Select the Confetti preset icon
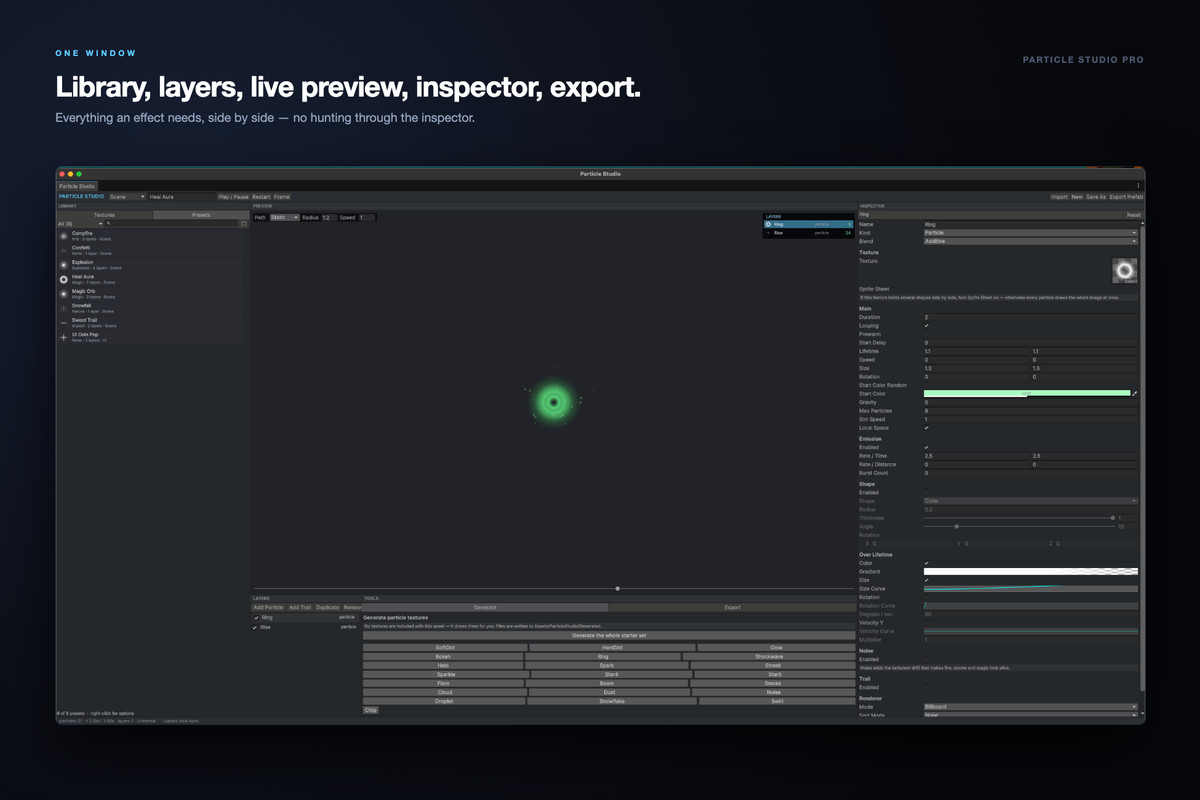The height and width of the screenshot is (800, 1200). pyautogui.click(x=64, y=250)
